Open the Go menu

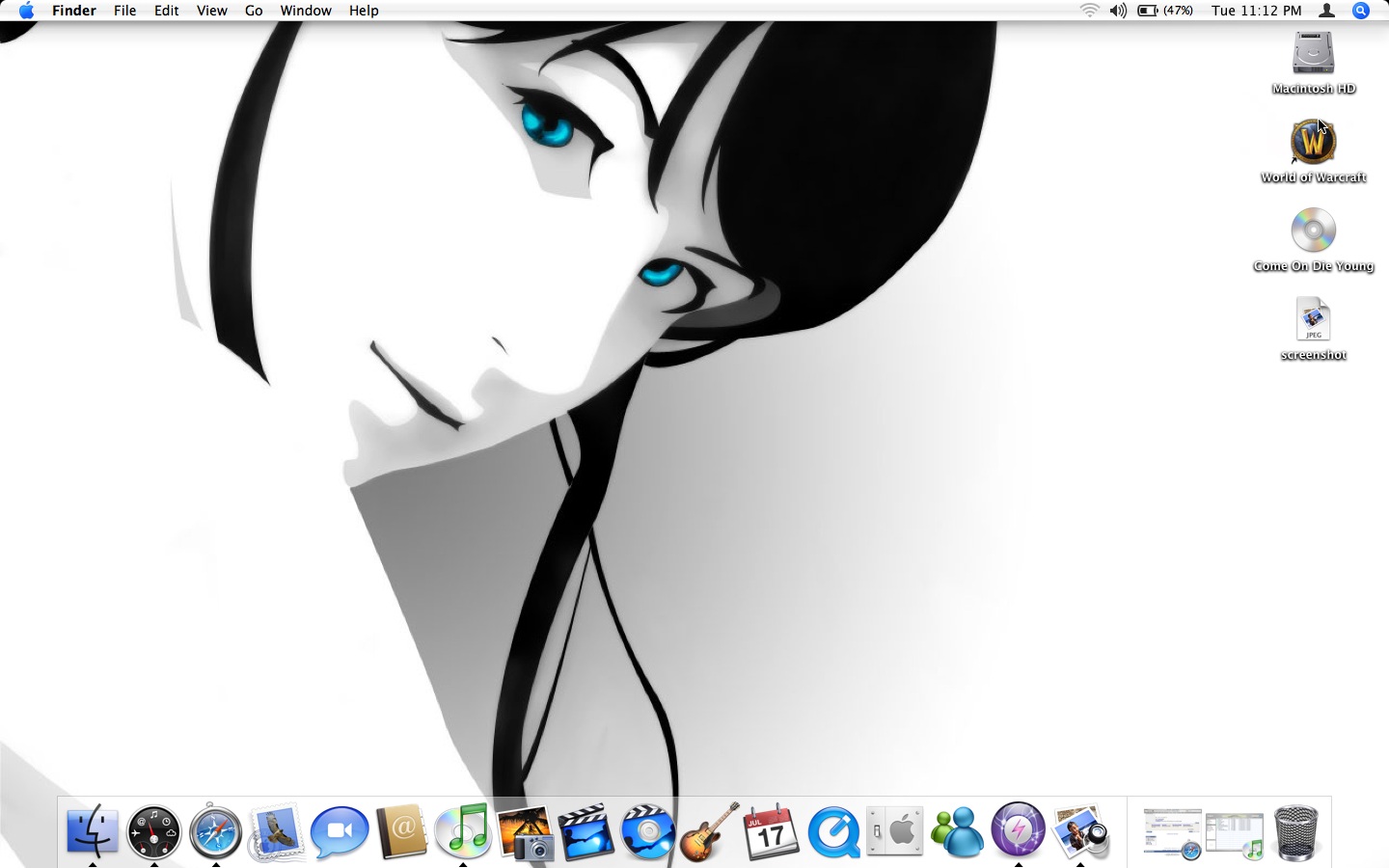[254, 11]
